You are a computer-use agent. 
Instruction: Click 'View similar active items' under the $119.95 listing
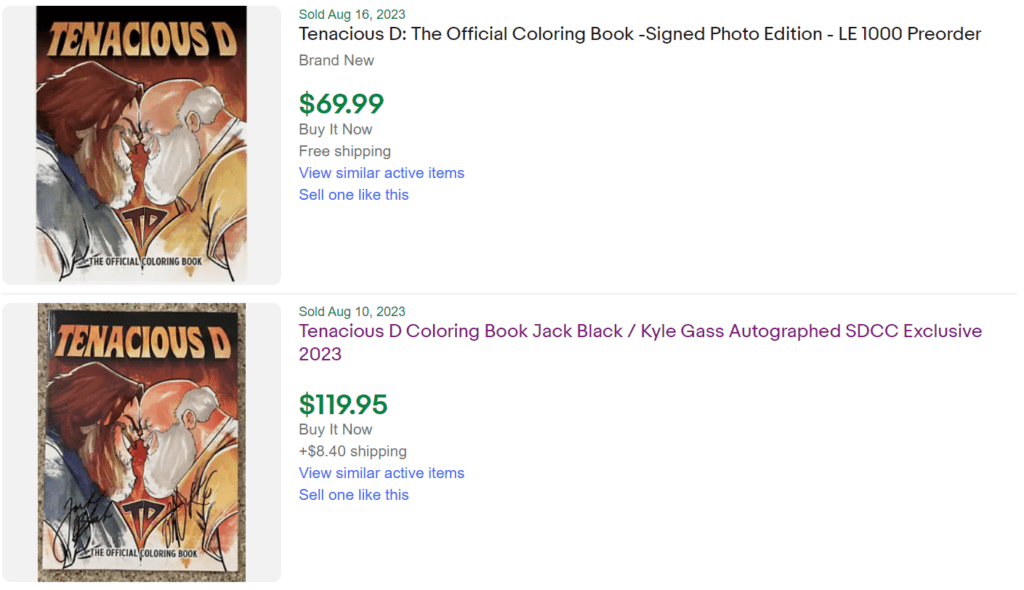point(381,472)
